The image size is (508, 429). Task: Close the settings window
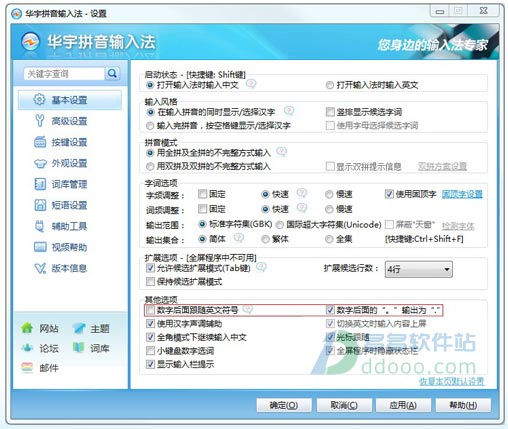[x=484, y=11]
